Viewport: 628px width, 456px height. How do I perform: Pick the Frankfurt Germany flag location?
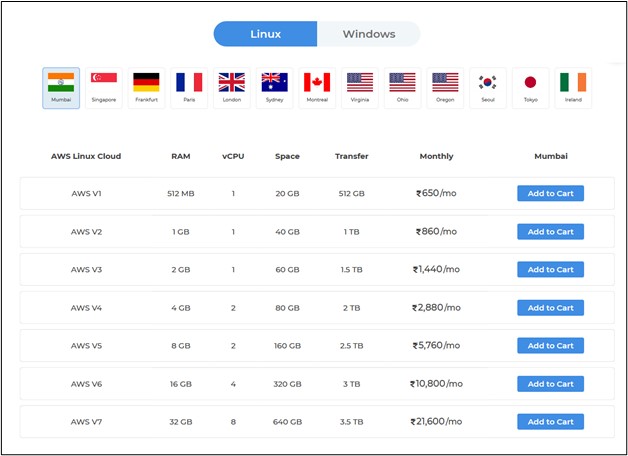[x=146, y=88]
